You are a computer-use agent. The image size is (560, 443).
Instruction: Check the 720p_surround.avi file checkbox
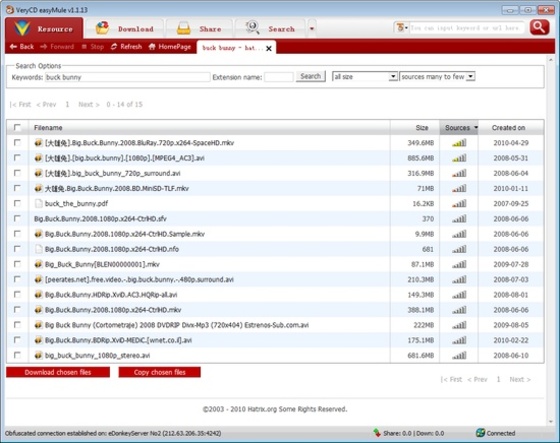(x=17, y=173)
